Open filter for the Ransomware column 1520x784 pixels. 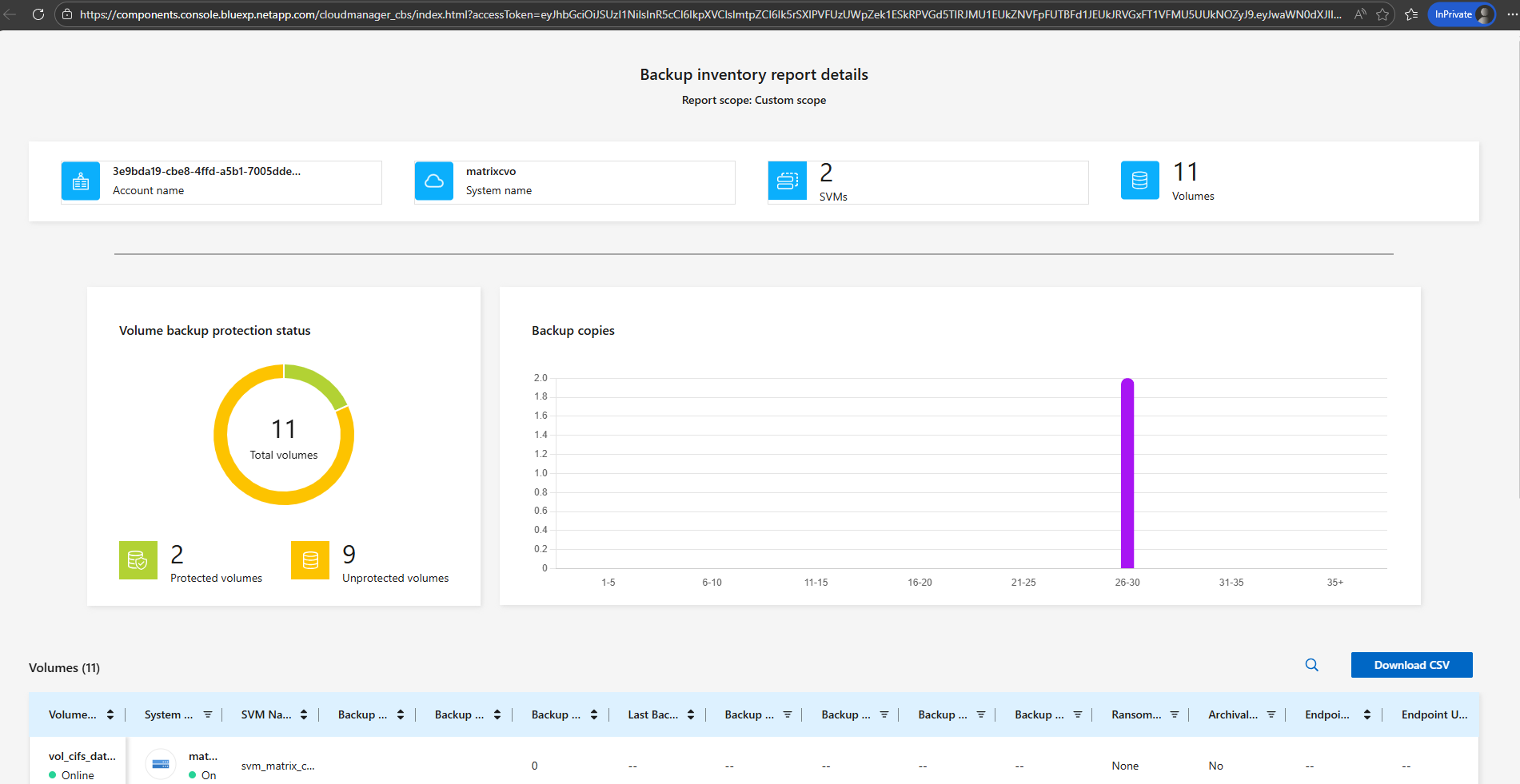click(x=1175, y=714)
